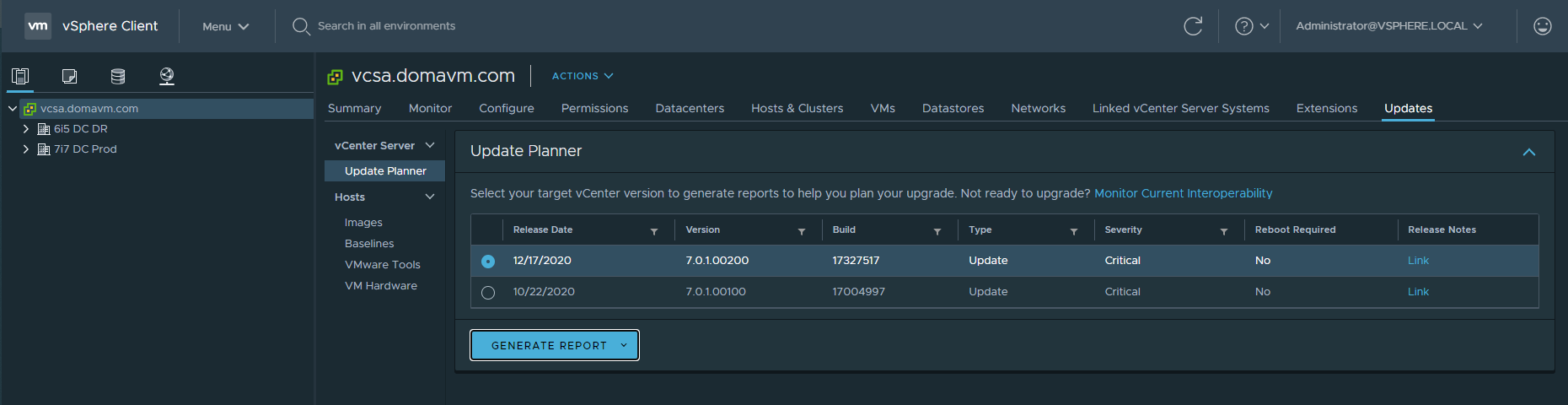Select Update Planner in side menu
1568x405 pixels.
click(385, 170)
